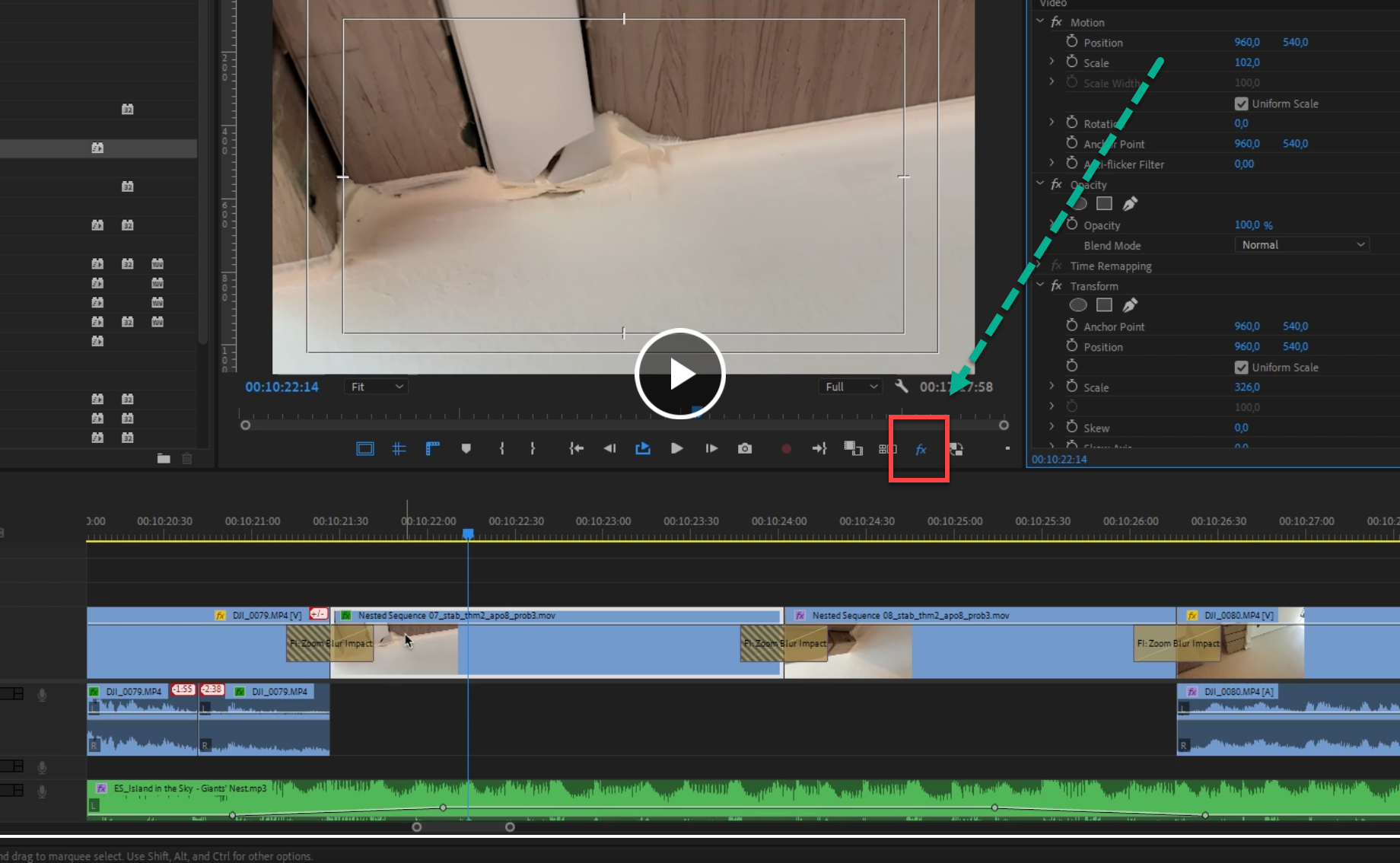Image resolution: width=1400 pixels, height=863 pixels.
Task: Open the wrench settings icon in the program monitor
Action: click(902, 386)
